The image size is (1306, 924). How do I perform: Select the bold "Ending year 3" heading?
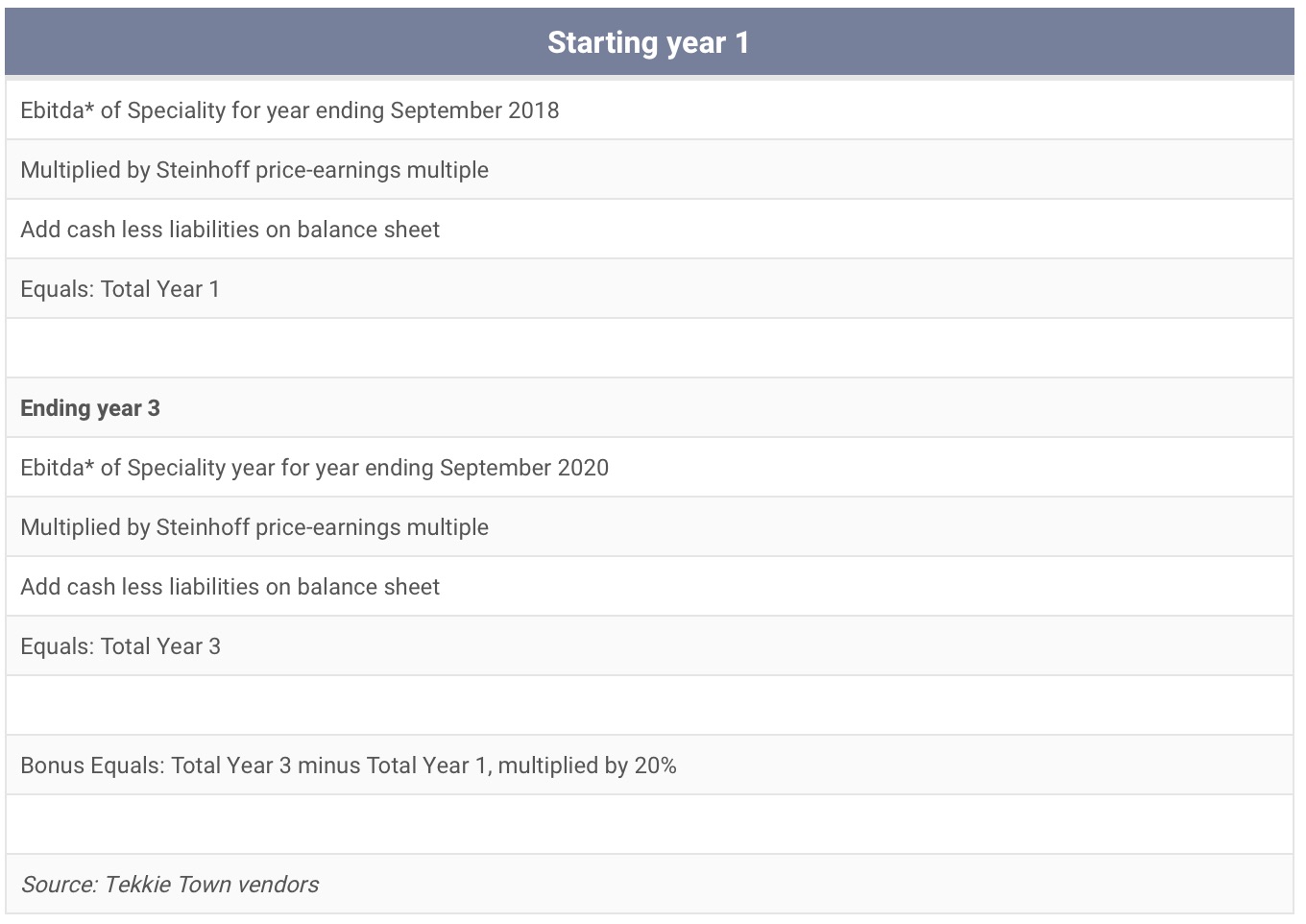click(x=90, y=408)
